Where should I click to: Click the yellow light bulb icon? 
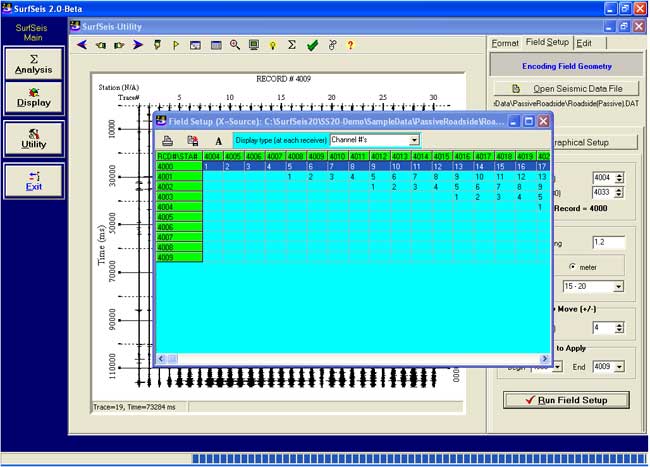(272, 45)
